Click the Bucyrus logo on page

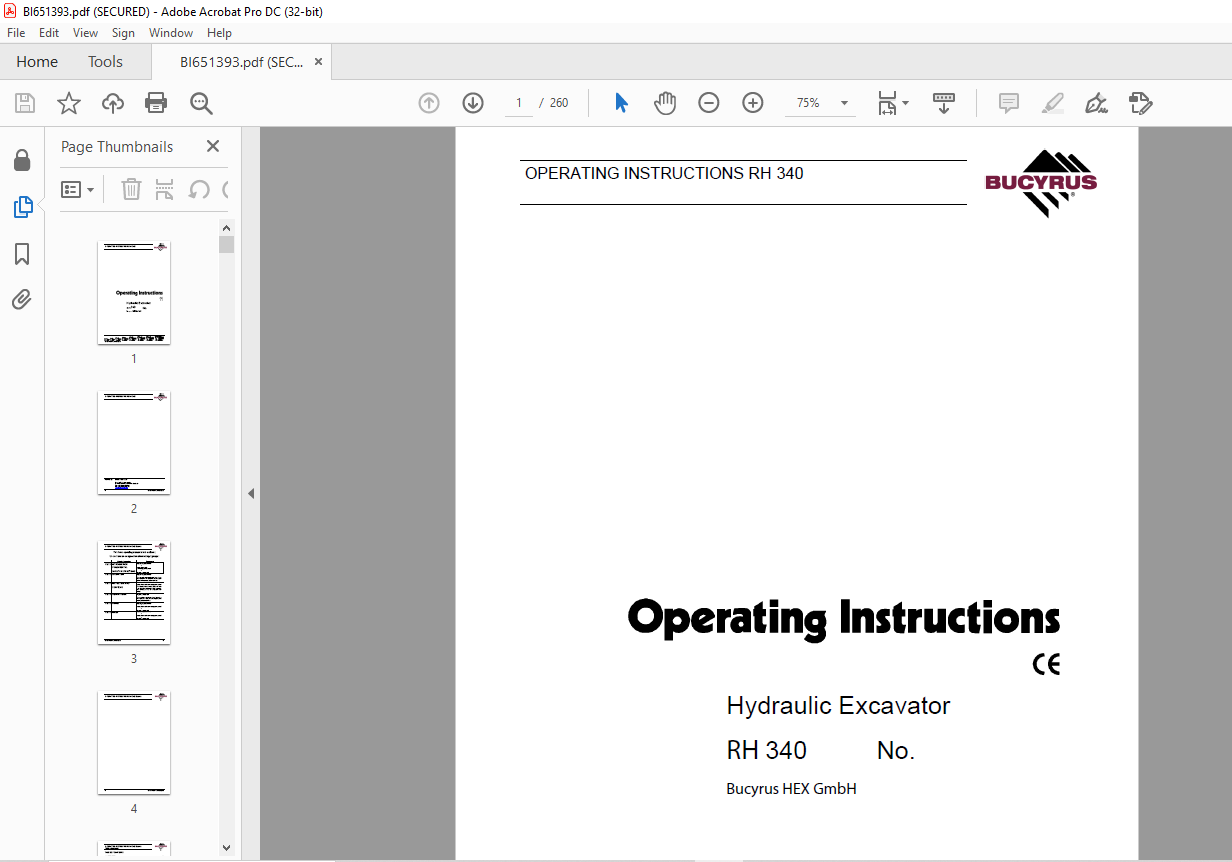point(1041,183)
